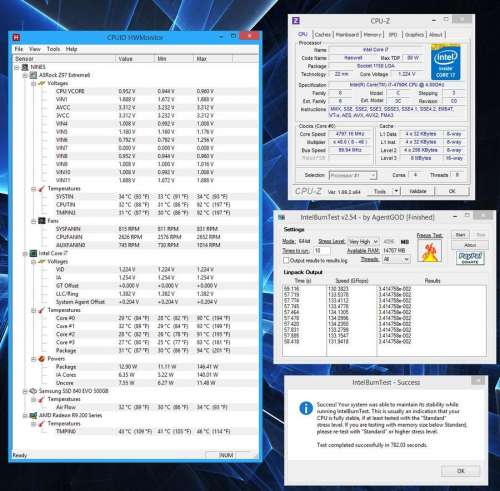This screenshot has height=491, width=500.
Task: Click thermometer icon of SSD Temperatures
Action: tap(42, 399)
